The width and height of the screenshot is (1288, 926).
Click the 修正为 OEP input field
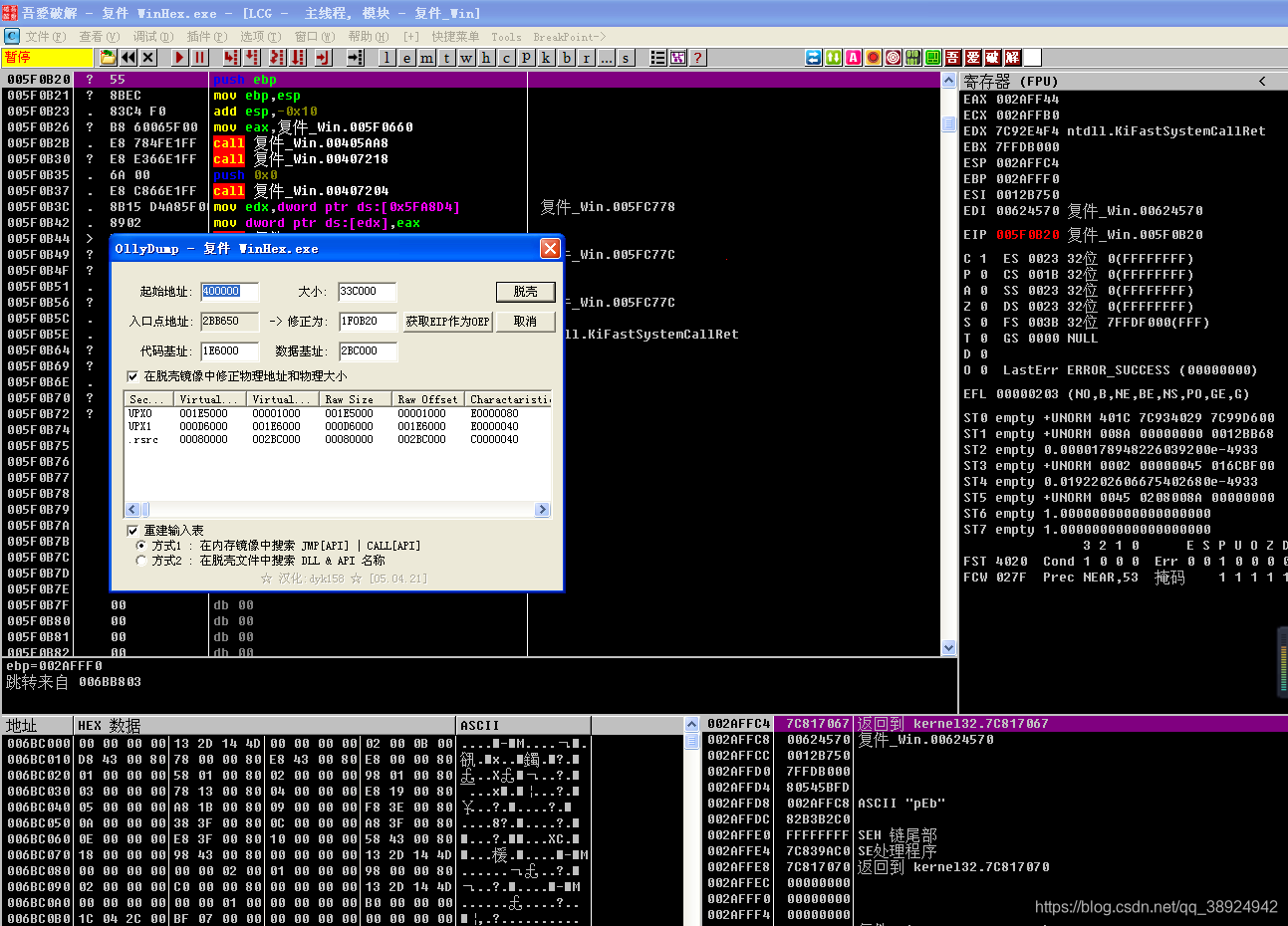pyautogui.click(x=368, y=322)
